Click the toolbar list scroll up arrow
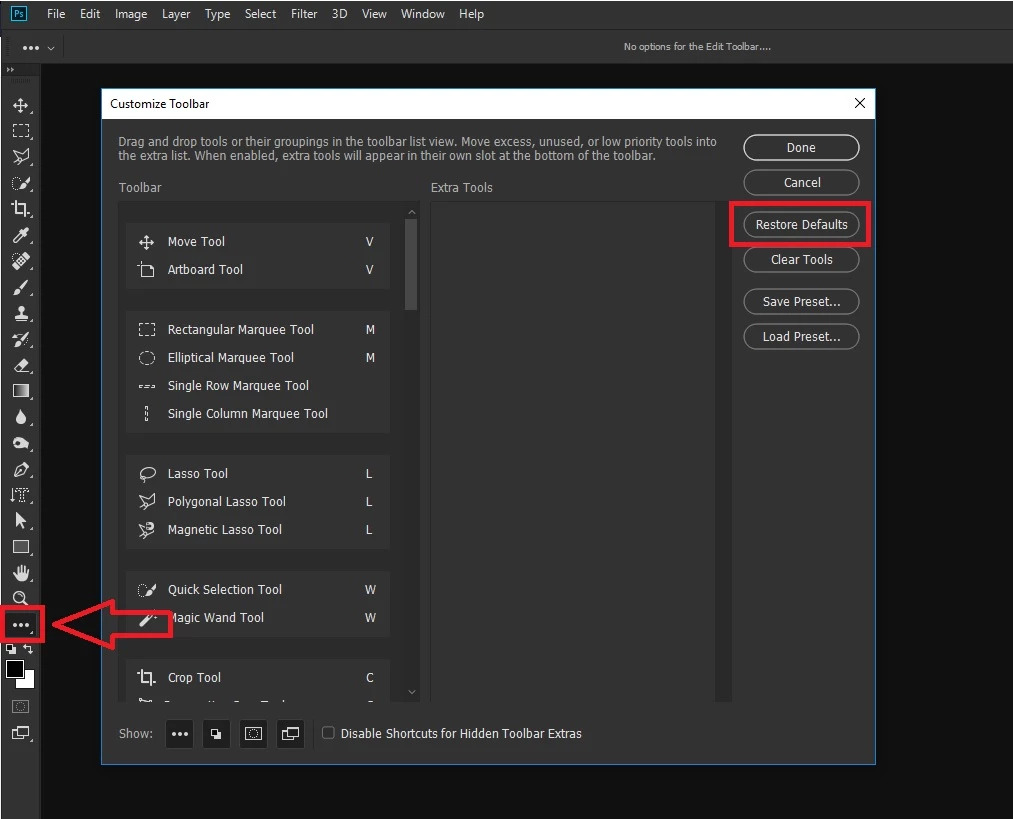The width and height of the screenshot is (1013, 819). (412, 213)
